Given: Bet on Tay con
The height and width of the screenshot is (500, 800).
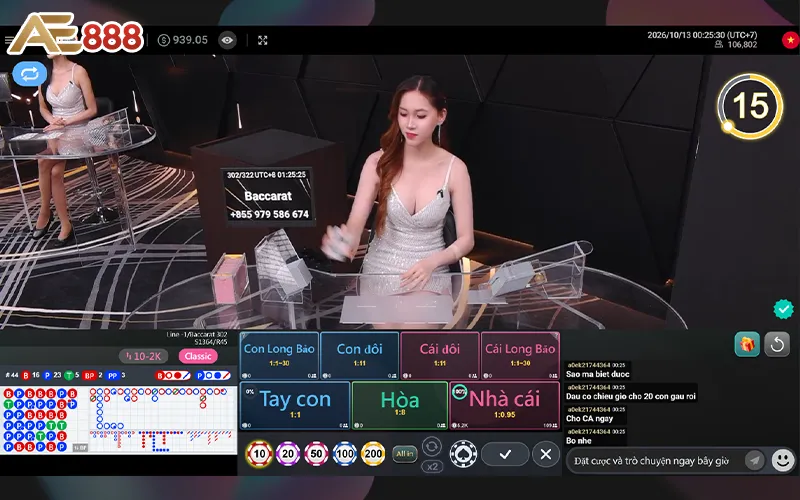Looking at the screenshot, I should [x=295, y=406].
